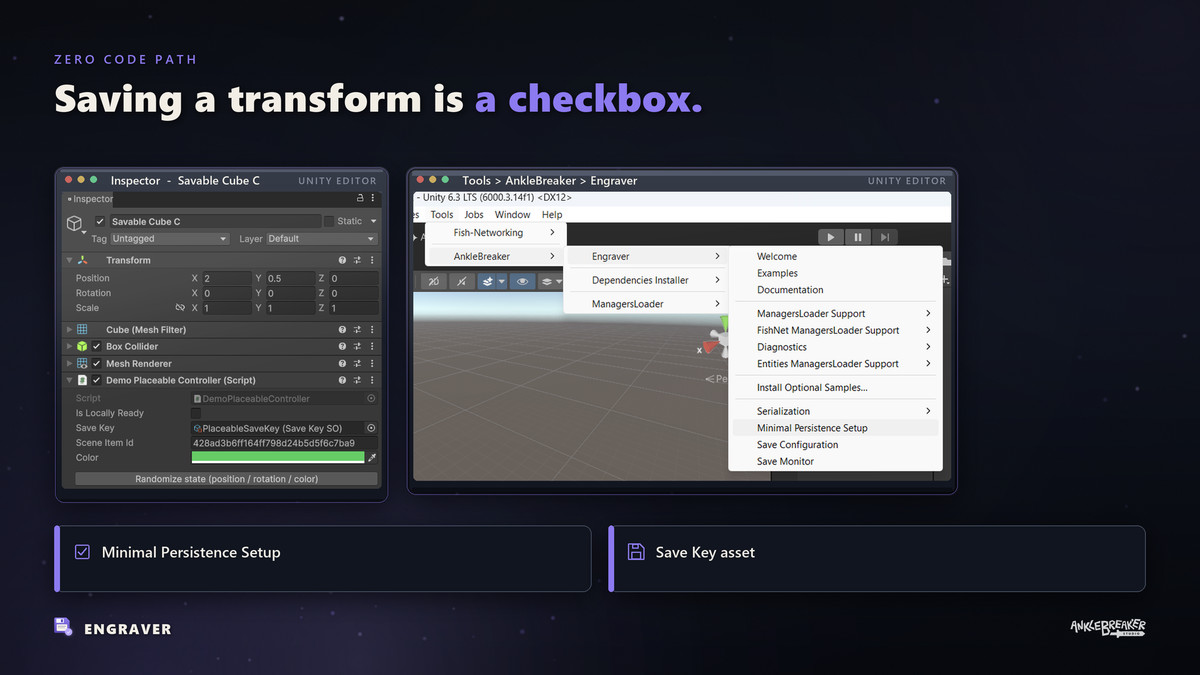
Task: Click the Inspector lock icon
Action: (x=360, y=199)
